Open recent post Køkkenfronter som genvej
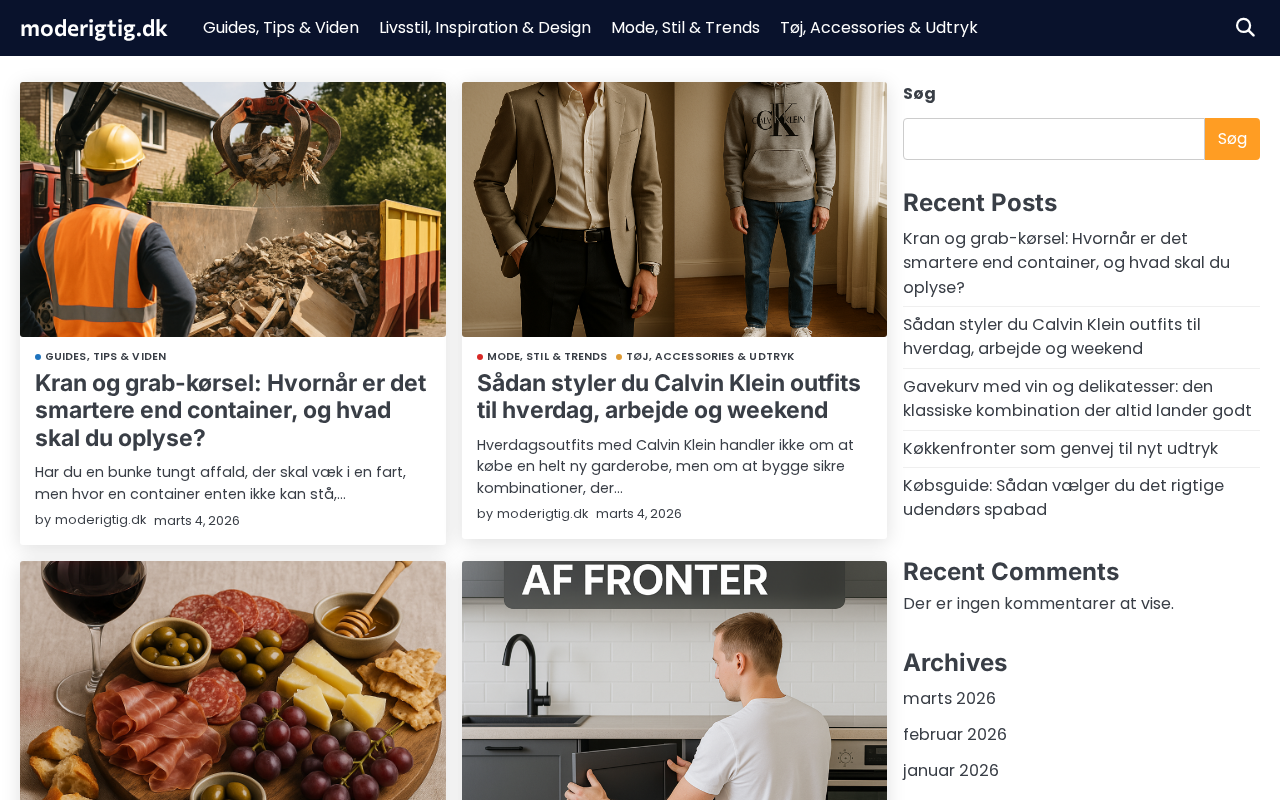Image resolution: width=1280 pixels, height=800 pixels. pos(1060,448)
